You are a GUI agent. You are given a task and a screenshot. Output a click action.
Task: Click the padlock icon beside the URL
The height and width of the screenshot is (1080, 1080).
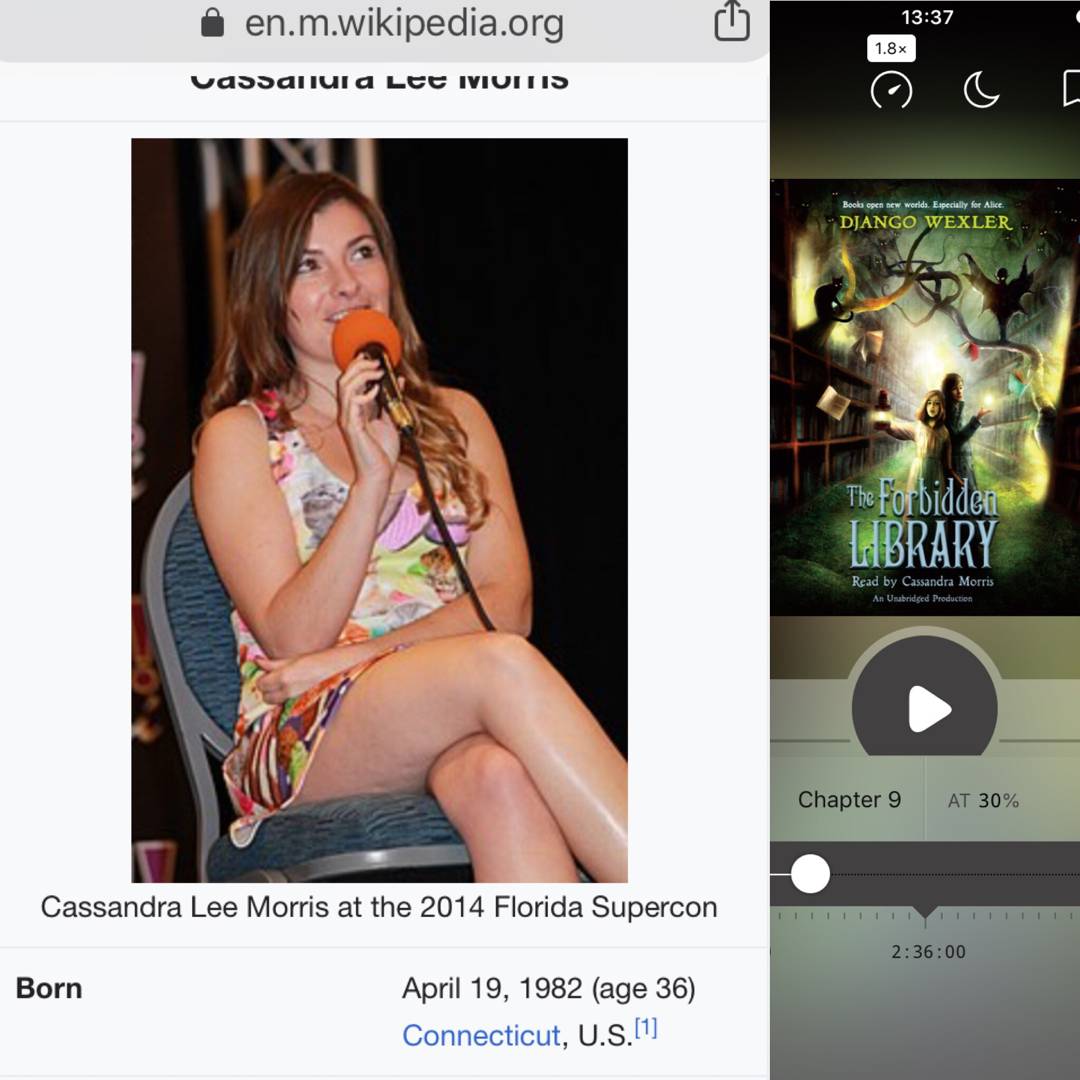click(x=212, y=22)
